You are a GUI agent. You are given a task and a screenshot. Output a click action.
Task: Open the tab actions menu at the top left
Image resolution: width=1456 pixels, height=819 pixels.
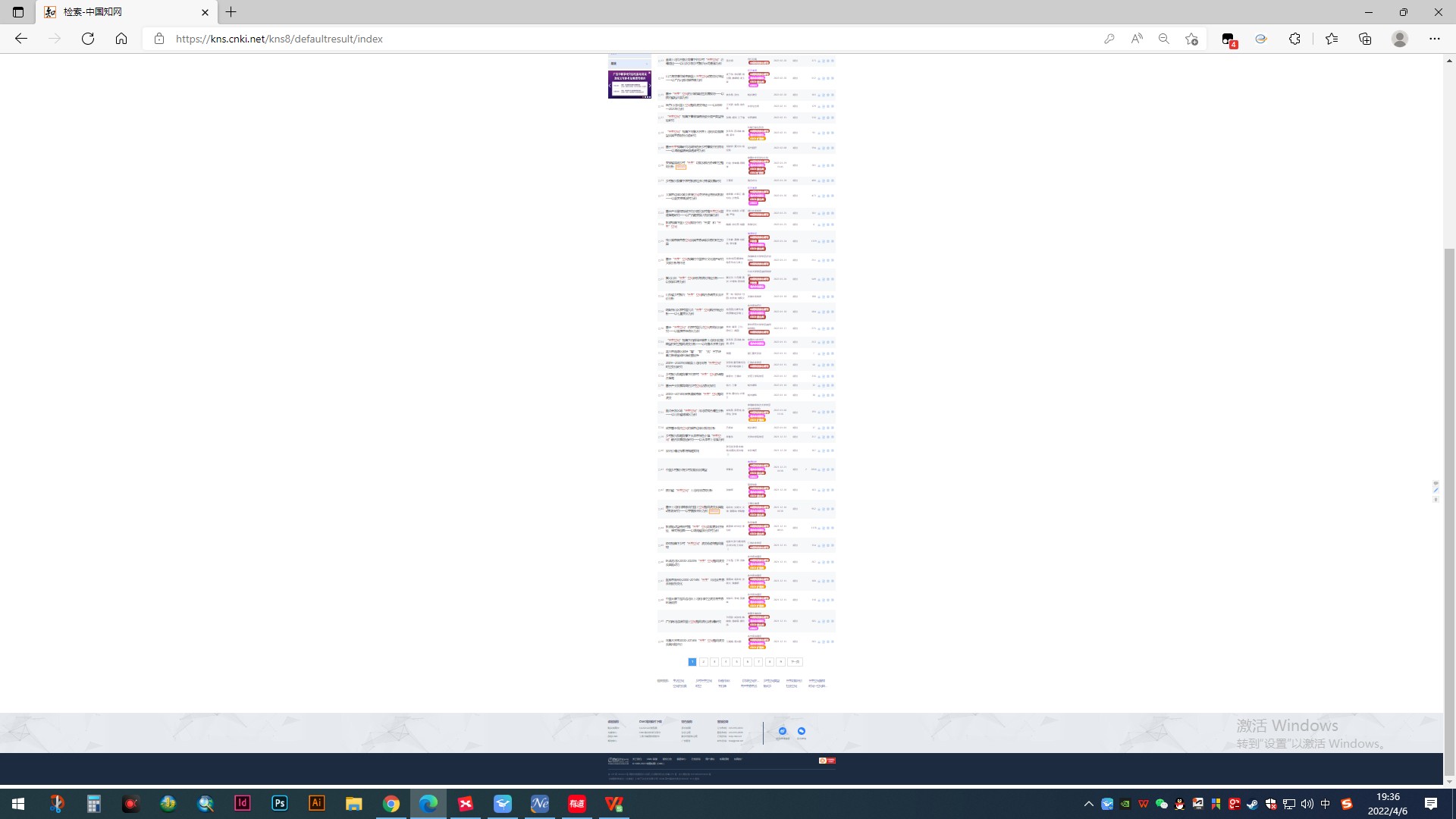(x=18, y=12)
